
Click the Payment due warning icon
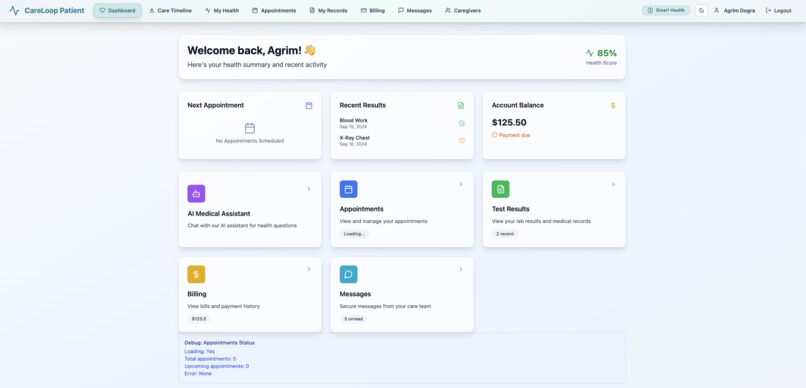[494, 135]
